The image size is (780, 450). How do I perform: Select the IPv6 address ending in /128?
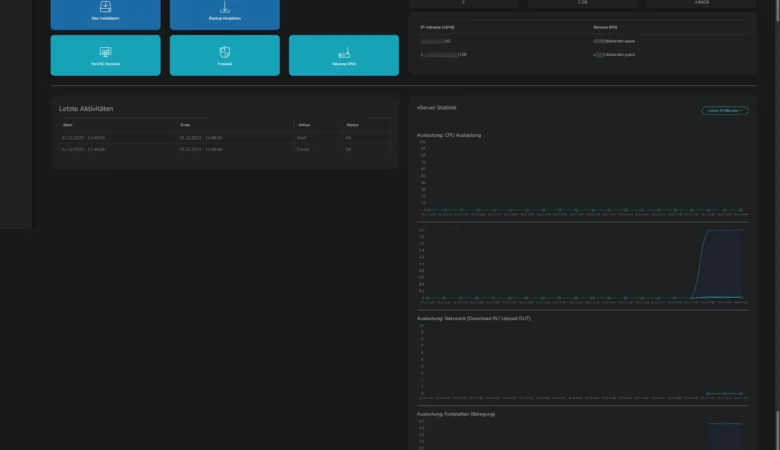pyautogui.click(x=443, y=55)
